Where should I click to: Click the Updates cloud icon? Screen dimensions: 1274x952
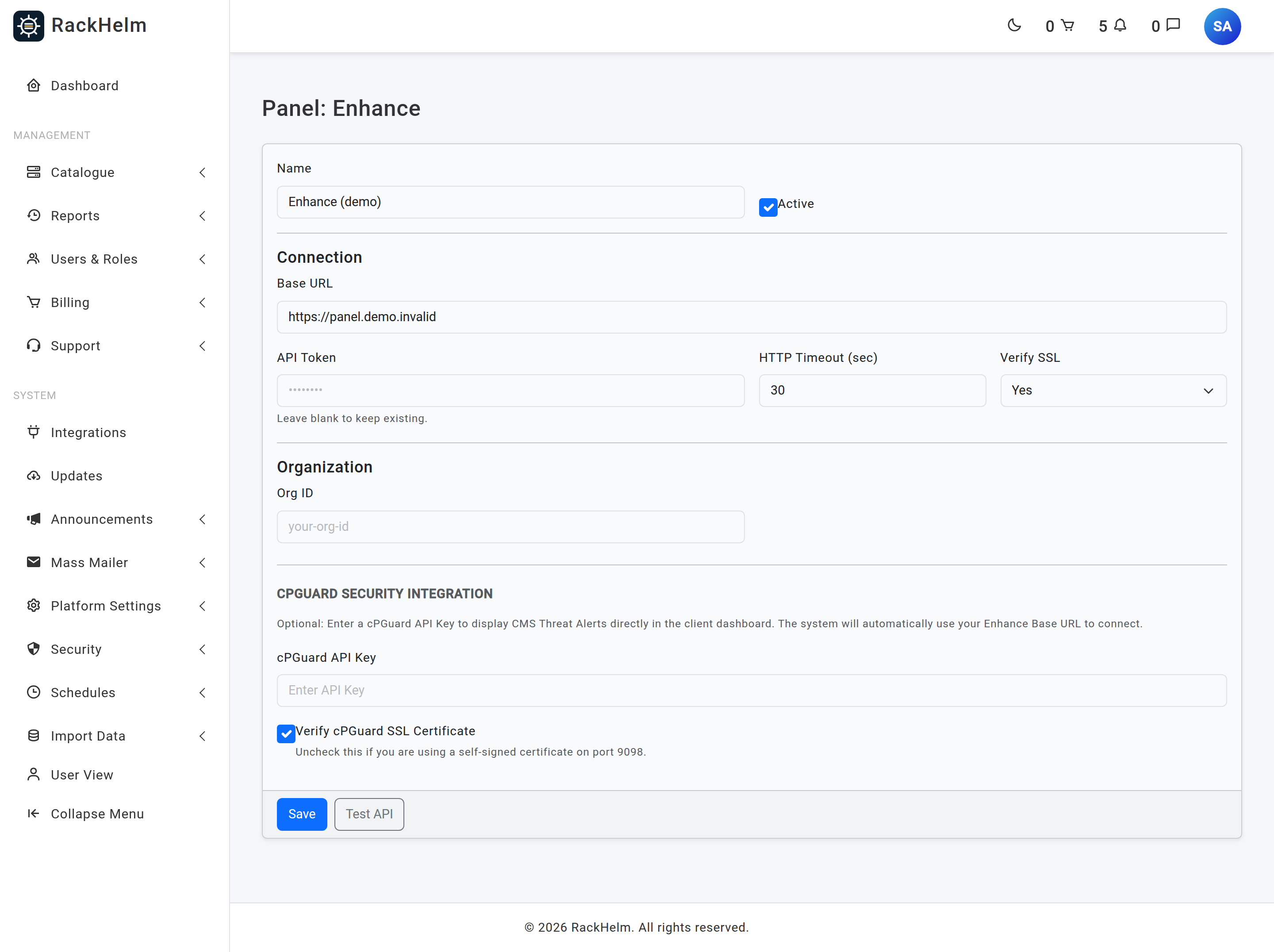[34, 476]
